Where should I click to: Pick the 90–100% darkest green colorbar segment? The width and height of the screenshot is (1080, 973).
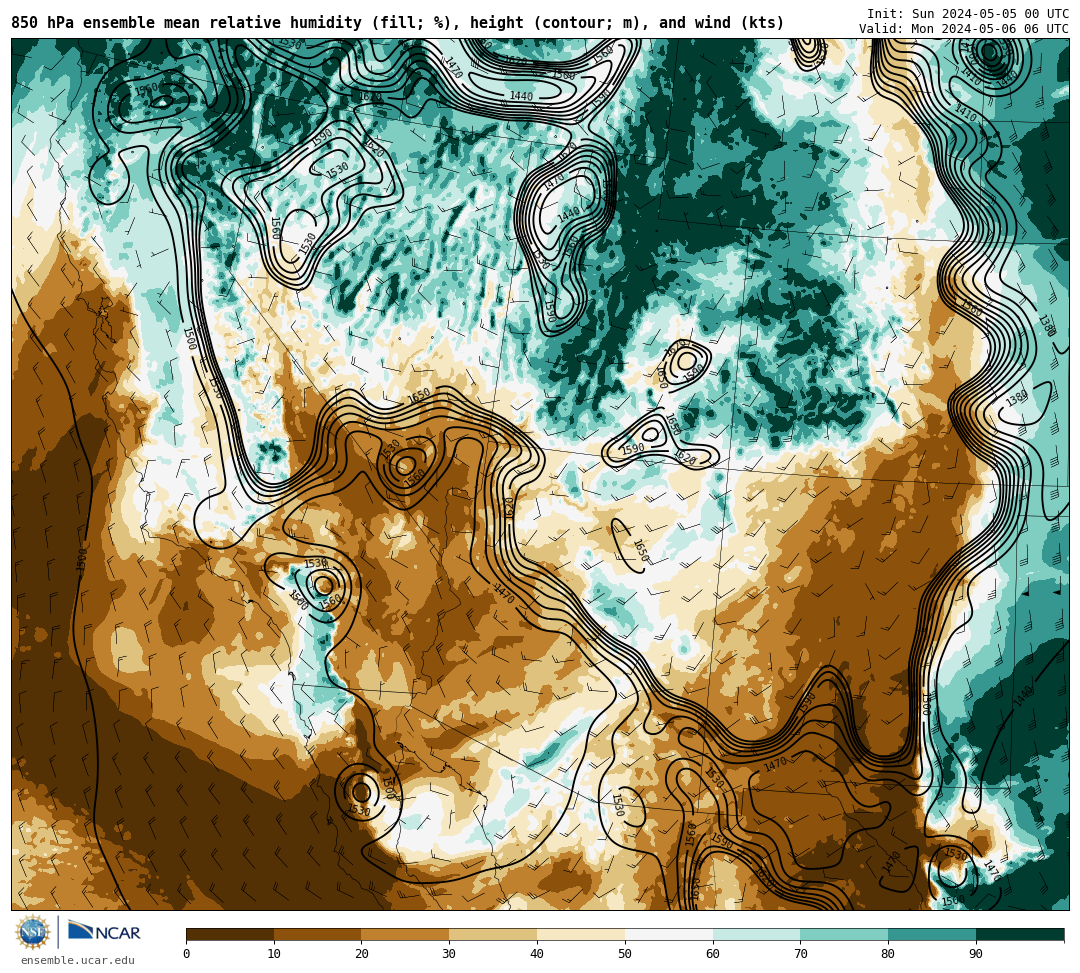point(1020,934)
